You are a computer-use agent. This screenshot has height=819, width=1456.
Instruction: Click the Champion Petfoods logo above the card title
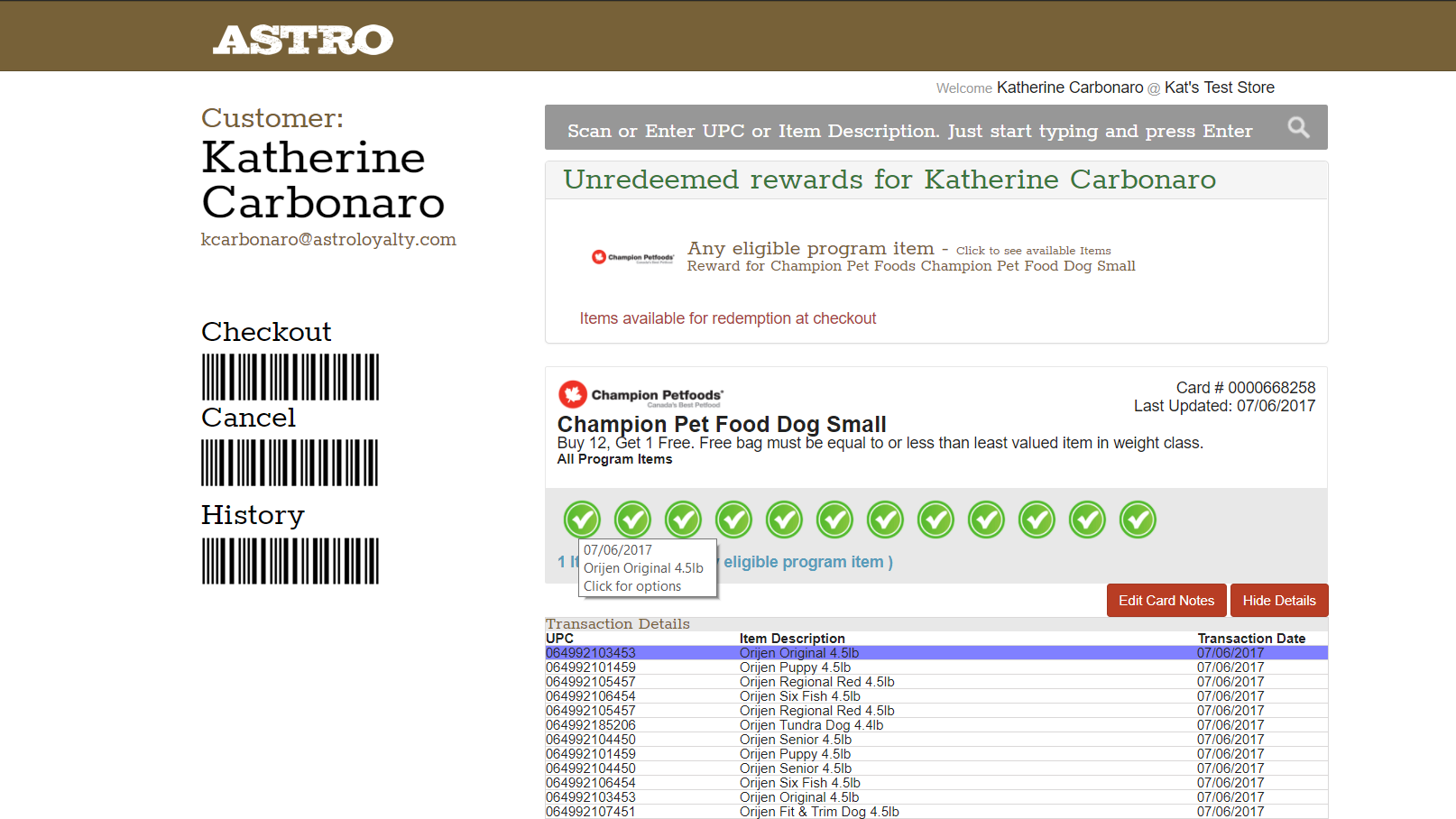pyautogui.click(x=640, y=394)
